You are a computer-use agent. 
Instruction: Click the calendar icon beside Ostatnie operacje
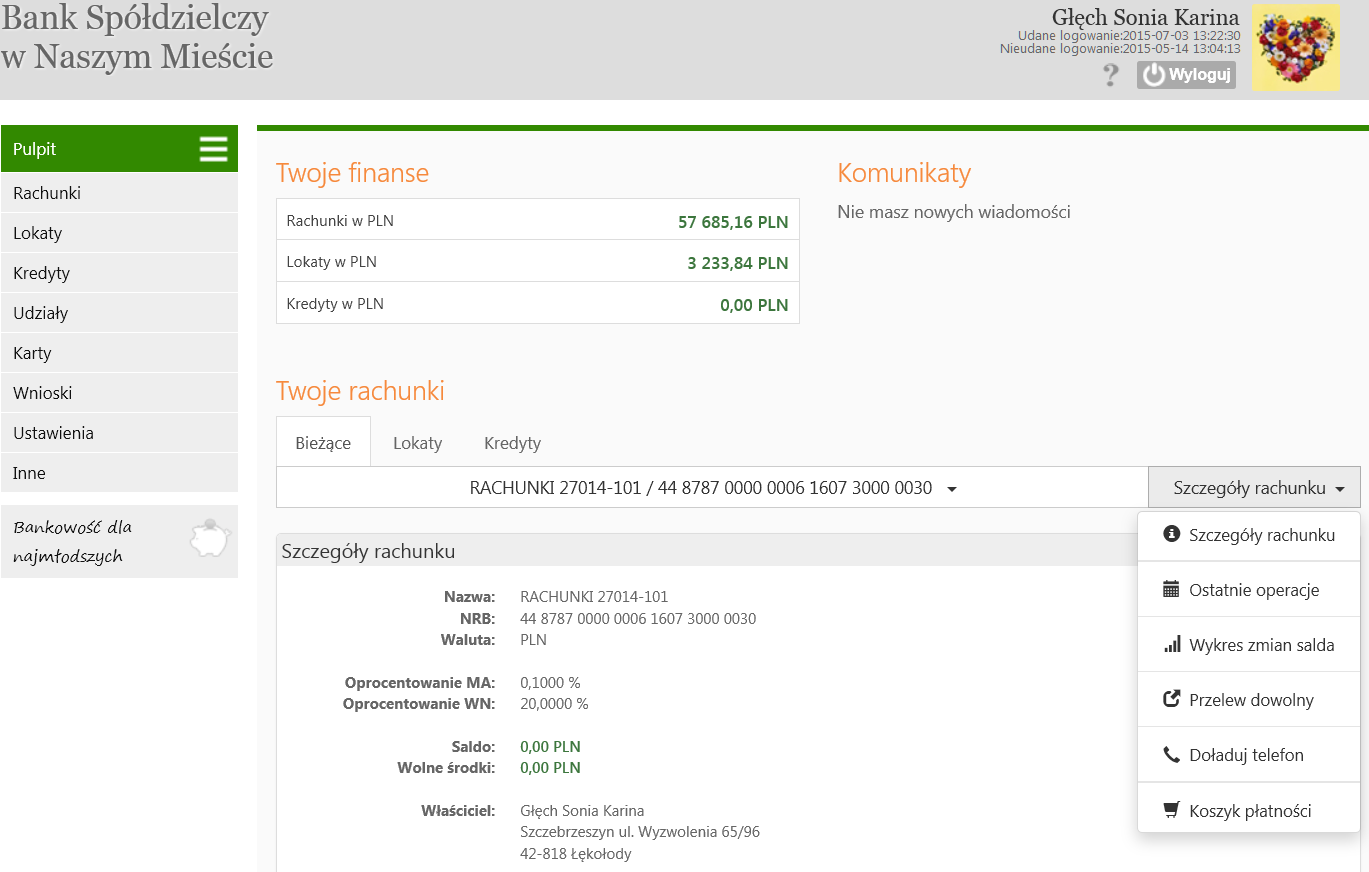[x=1172, y=589]
